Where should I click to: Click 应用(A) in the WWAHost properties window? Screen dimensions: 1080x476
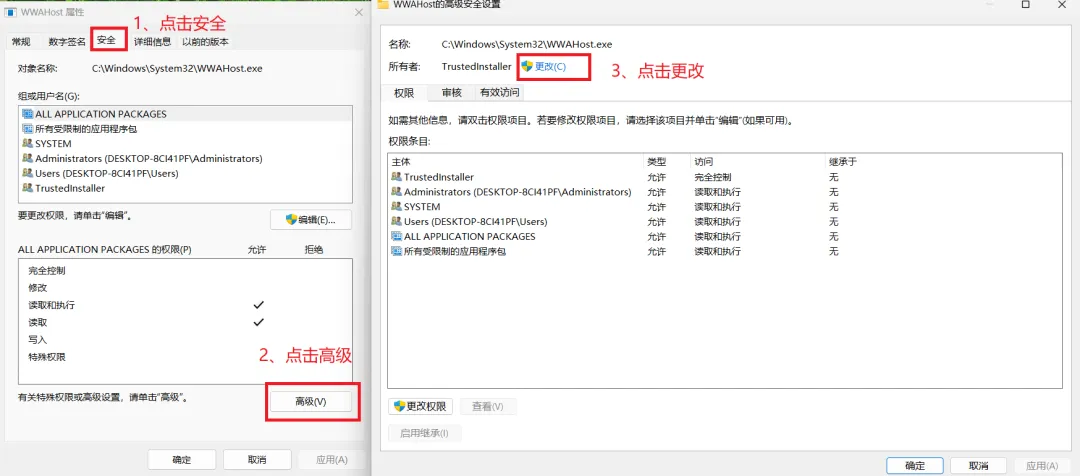(331, 459)
